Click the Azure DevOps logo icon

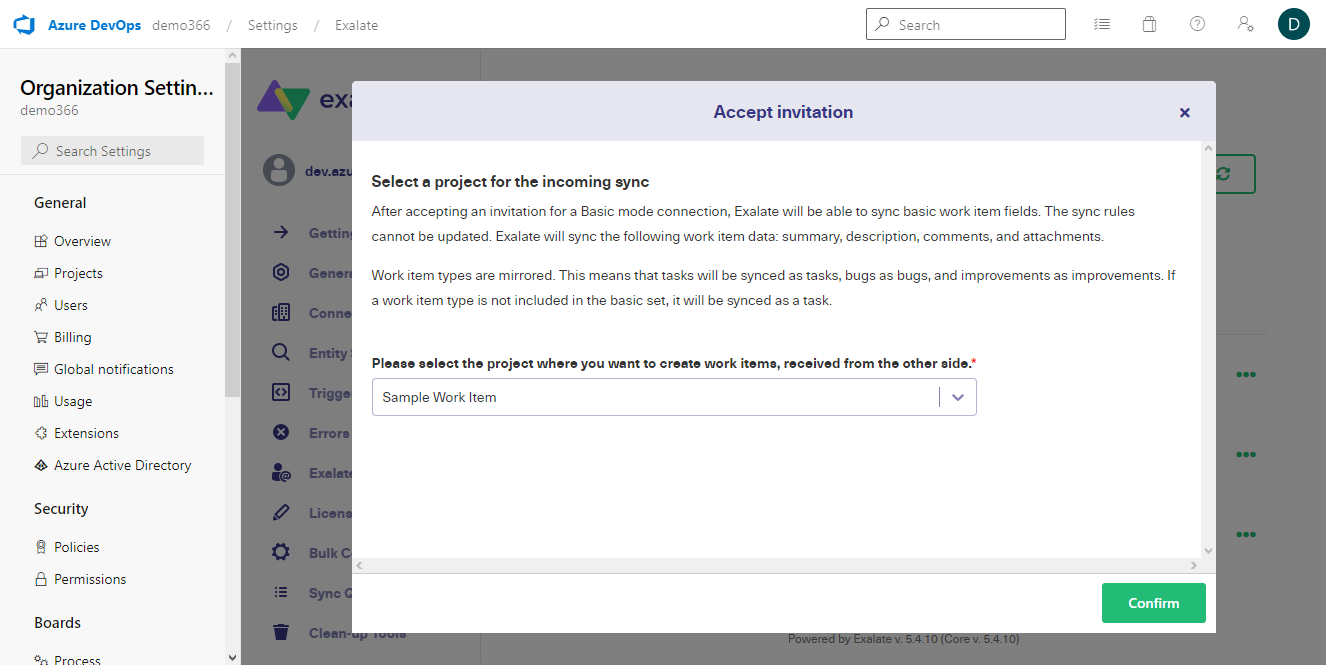point(24,25)
